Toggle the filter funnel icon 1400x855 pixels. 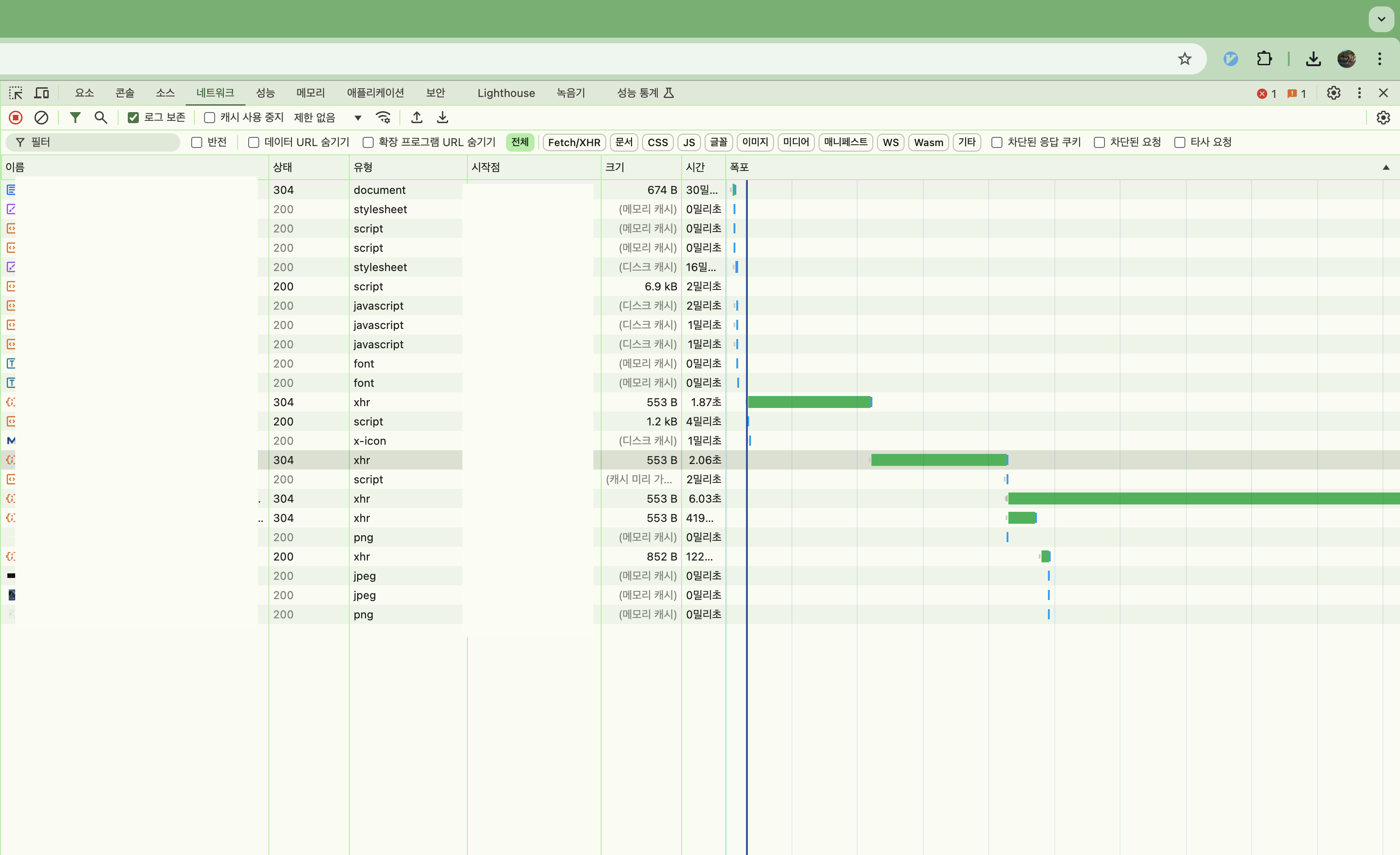[x=75, y=118]
